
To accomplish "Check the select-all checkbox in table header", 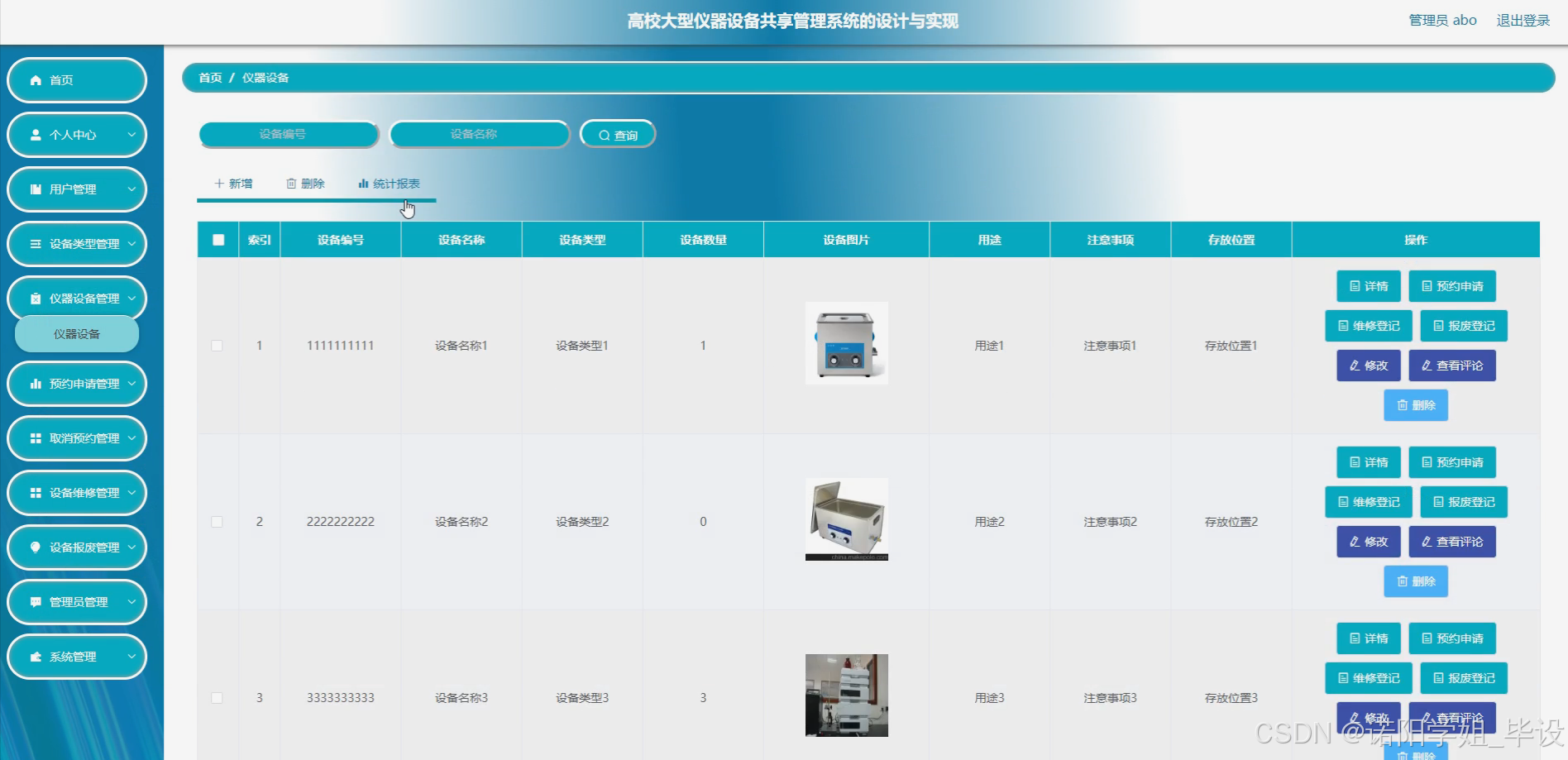I will [x=218, y=240].
